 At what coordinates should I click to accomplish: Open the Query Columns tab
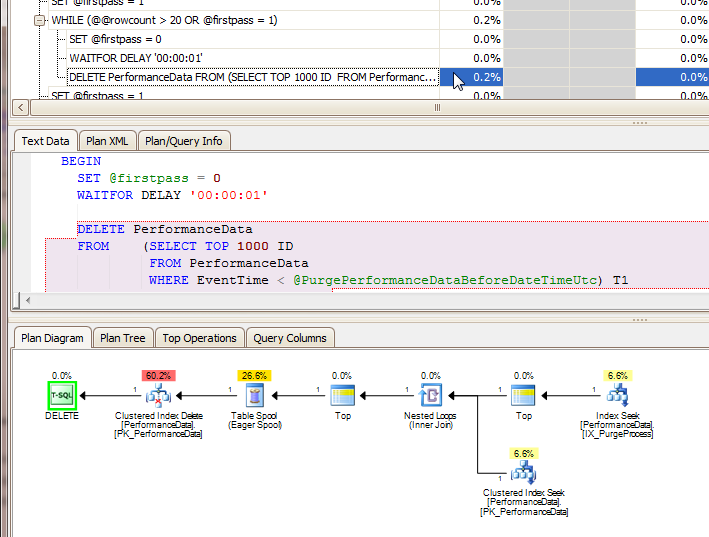click(x=290, y=338)
